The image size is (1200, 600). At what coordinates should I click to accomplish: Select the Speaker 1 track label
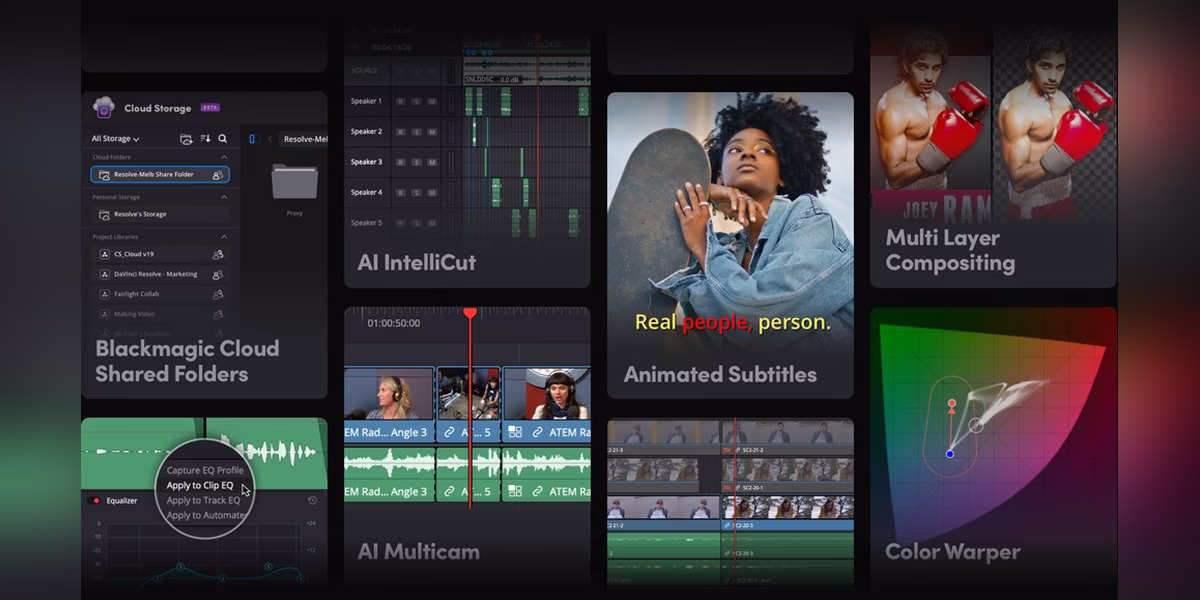click(366, 101)
